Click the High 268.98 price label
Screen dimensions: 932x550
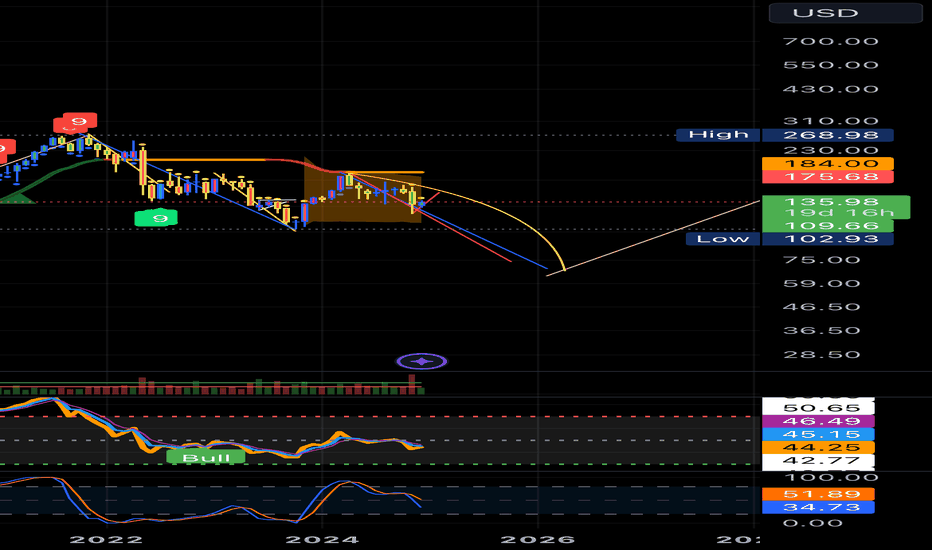(785, 135)
